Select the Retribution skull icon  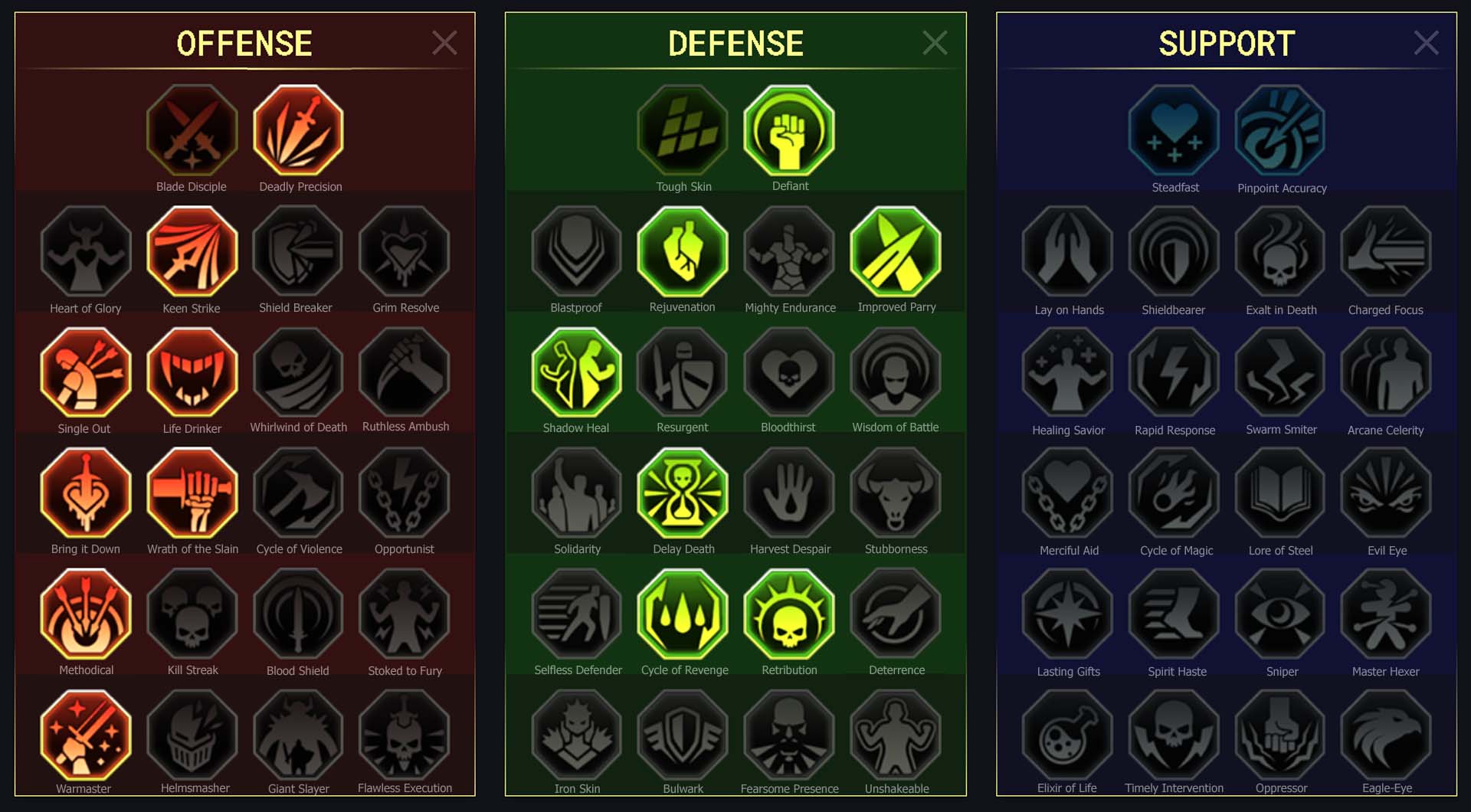pos(789,614)
